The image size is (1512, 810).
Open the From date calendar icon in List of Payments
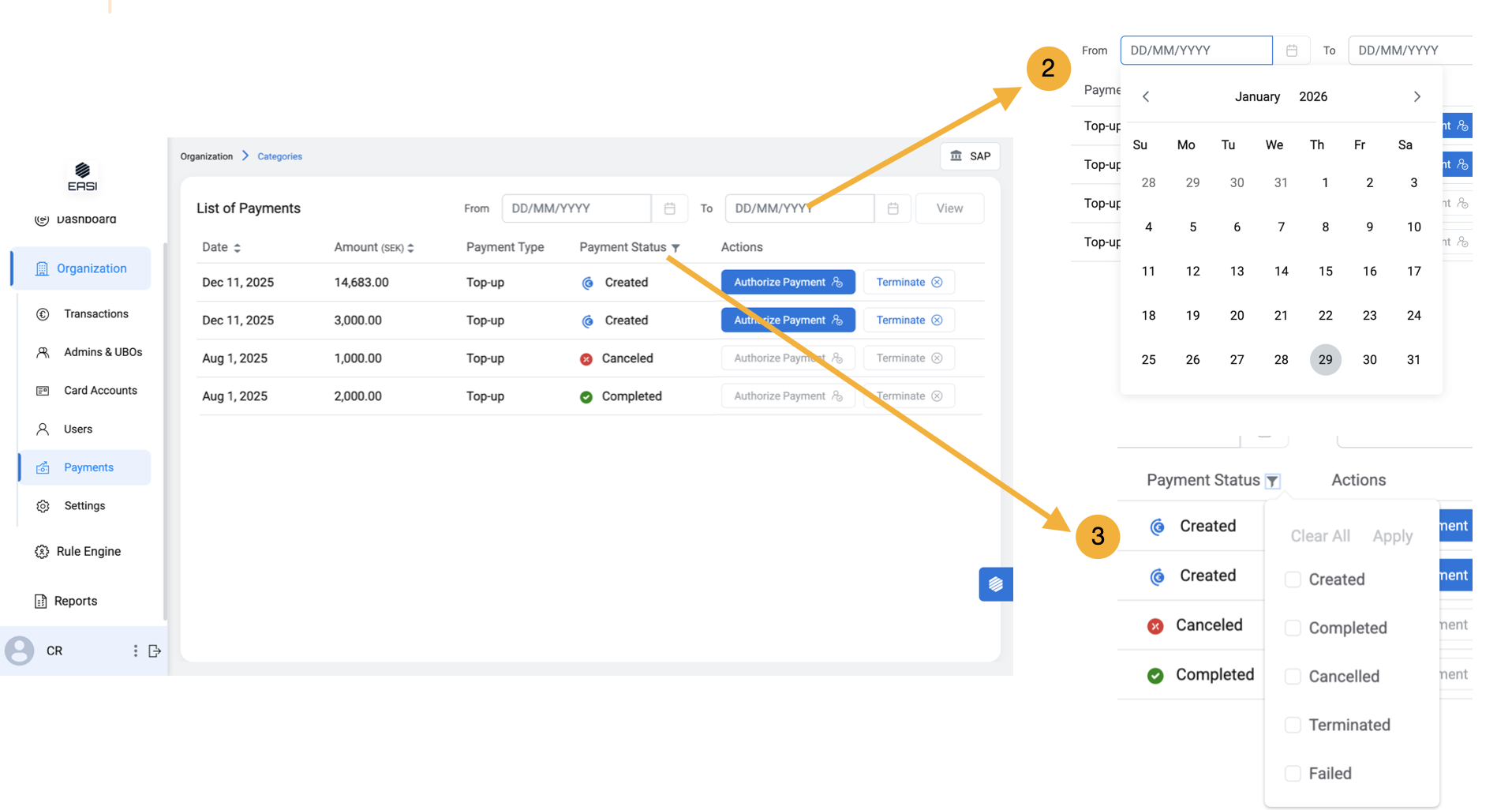669,208
